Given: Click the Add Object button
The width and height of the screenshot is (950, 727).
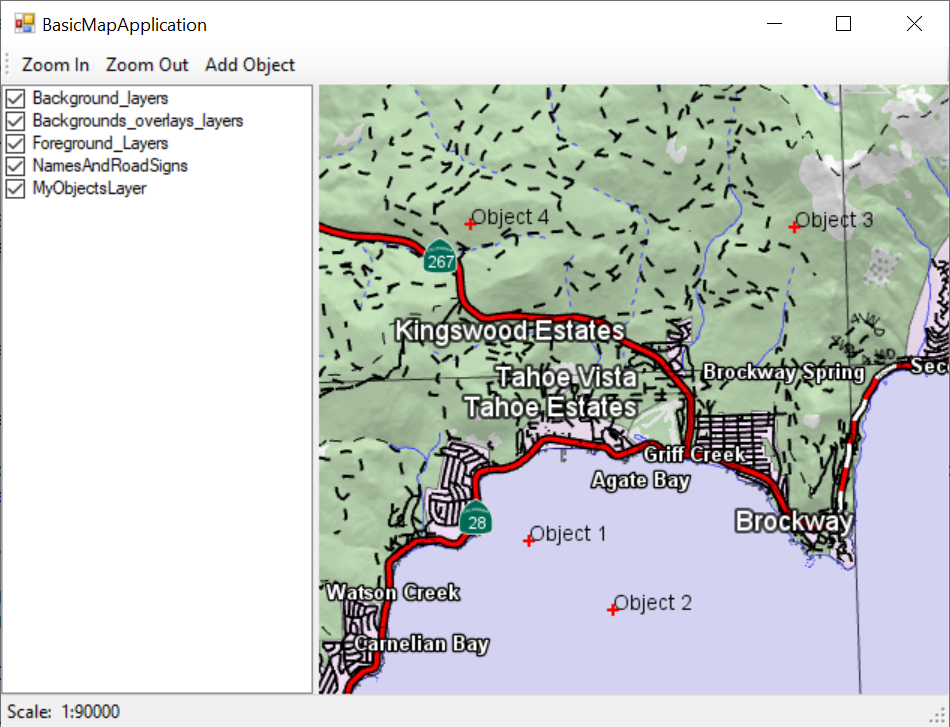Looking at the screenshot, I should [250, 65].
